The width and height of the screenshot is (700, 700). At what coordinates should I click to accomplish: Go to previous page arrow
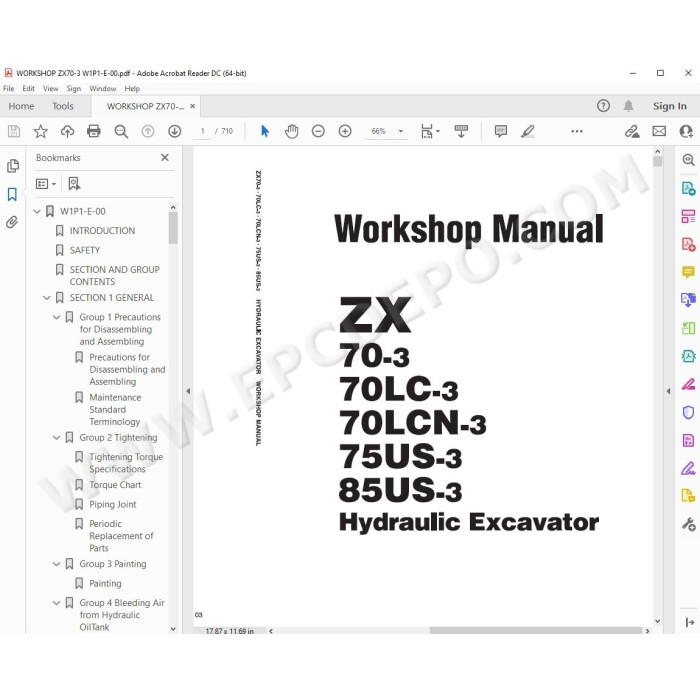[148, 131]
